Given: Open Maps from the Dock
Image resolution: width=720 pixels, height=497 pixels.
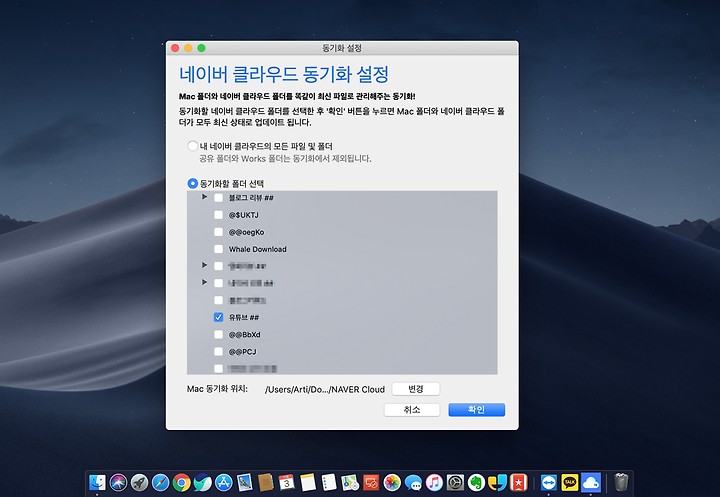Looking at the screenshot, I should [x=350, y=483].
